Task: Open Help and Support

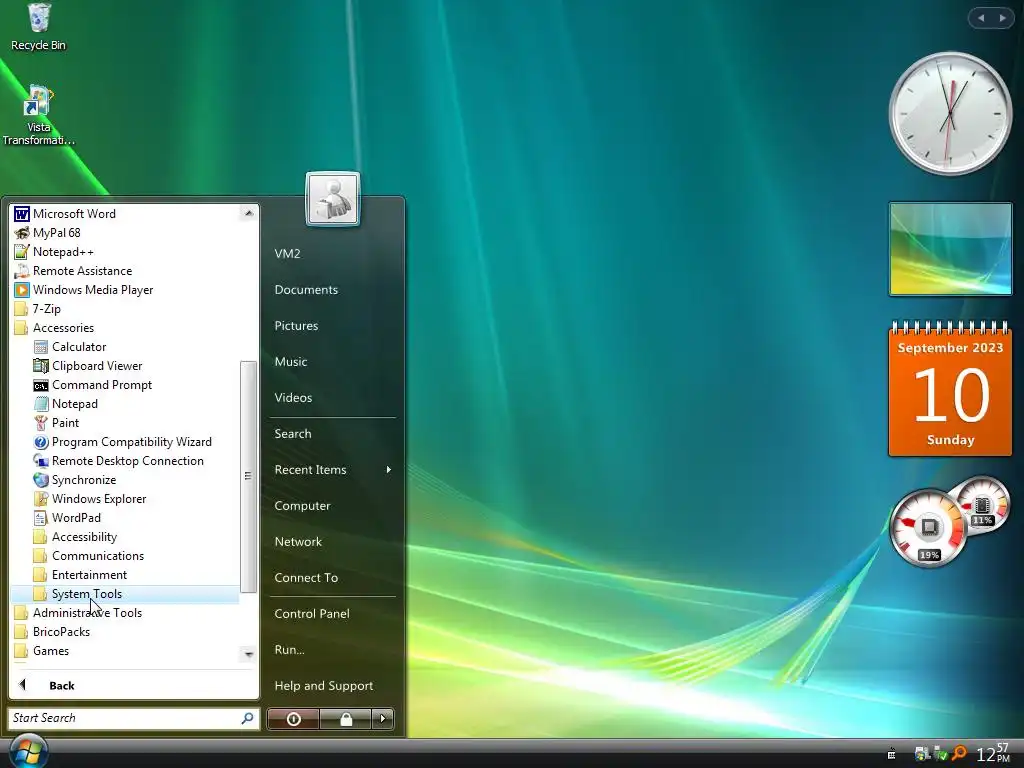Action: tap(324, 685)
